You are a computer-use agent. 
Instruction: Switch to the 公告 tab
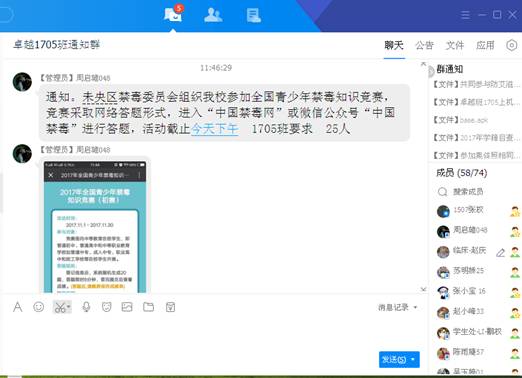click(424, 45)
